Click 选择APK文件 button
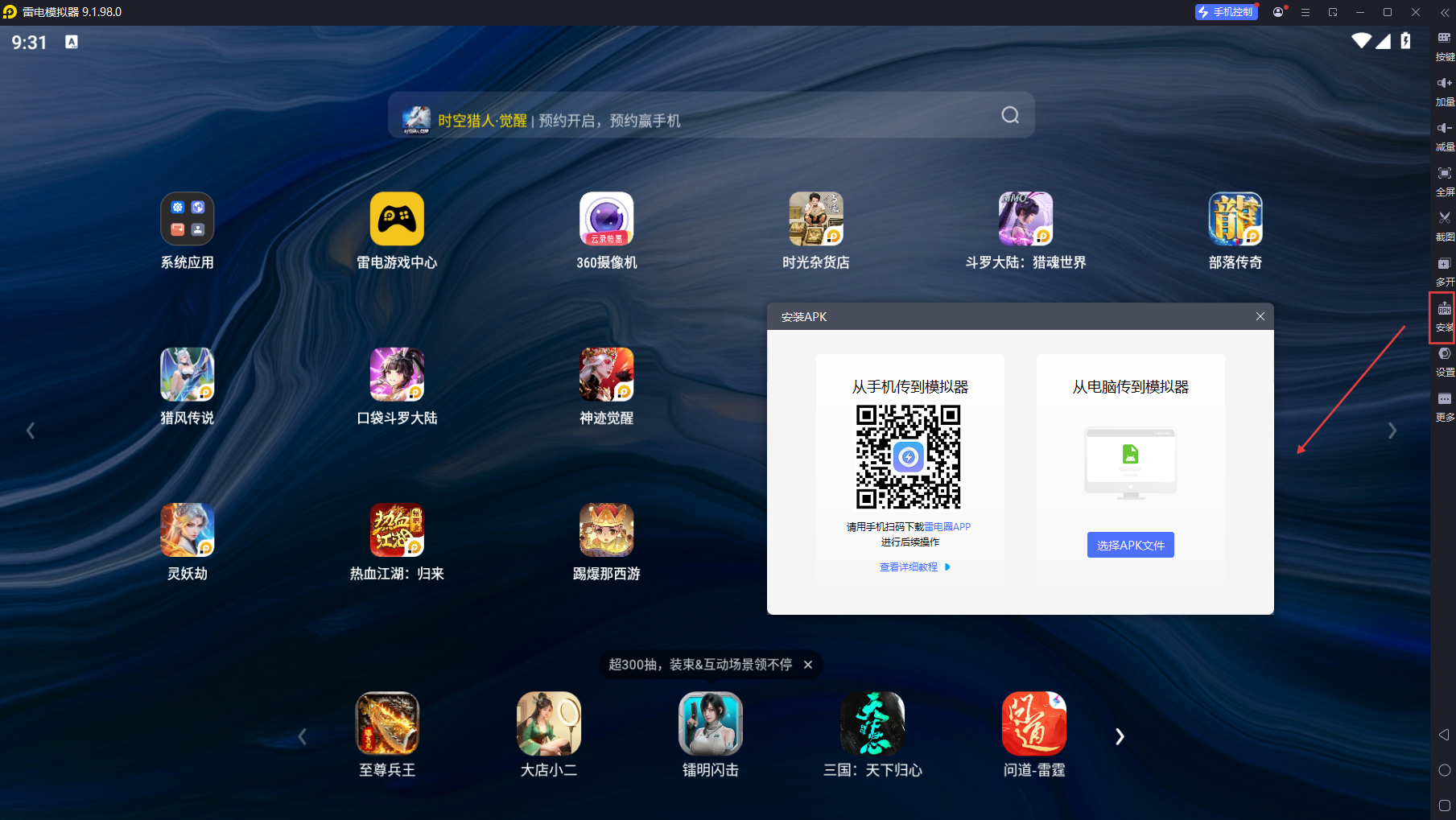 (x=1130, y=545)
